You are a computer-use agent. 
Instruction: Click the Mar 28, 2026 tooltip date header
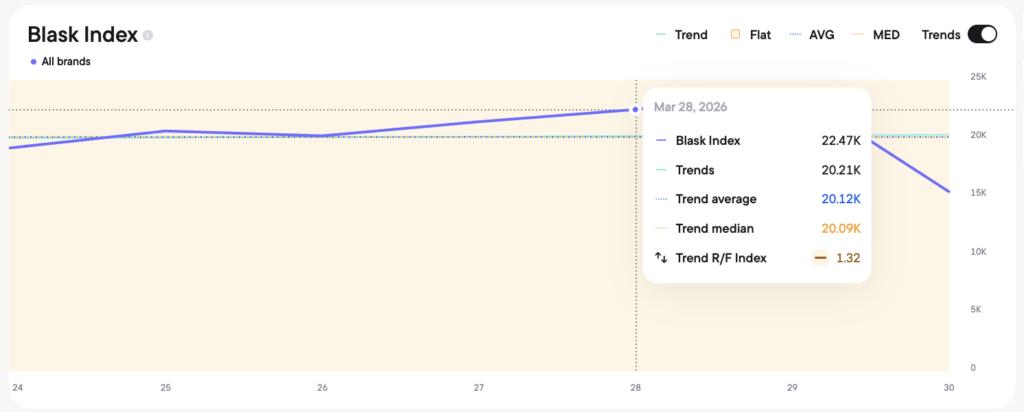click(x=690, y=107)
